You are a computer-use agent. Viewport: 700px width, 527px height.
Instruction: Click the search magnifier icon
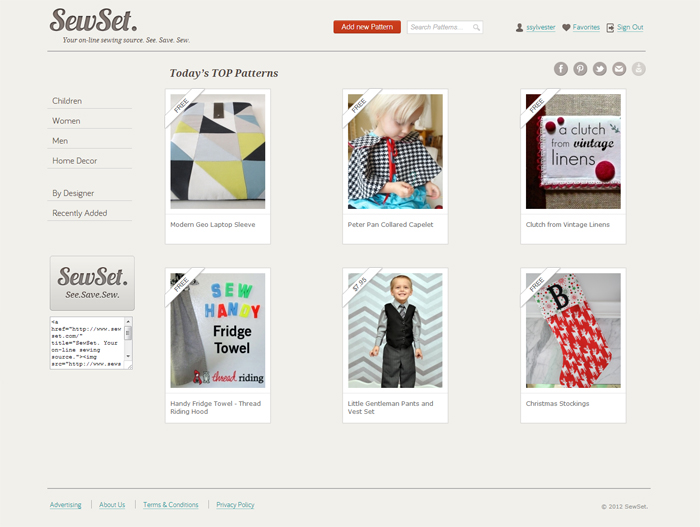point(476,27)
